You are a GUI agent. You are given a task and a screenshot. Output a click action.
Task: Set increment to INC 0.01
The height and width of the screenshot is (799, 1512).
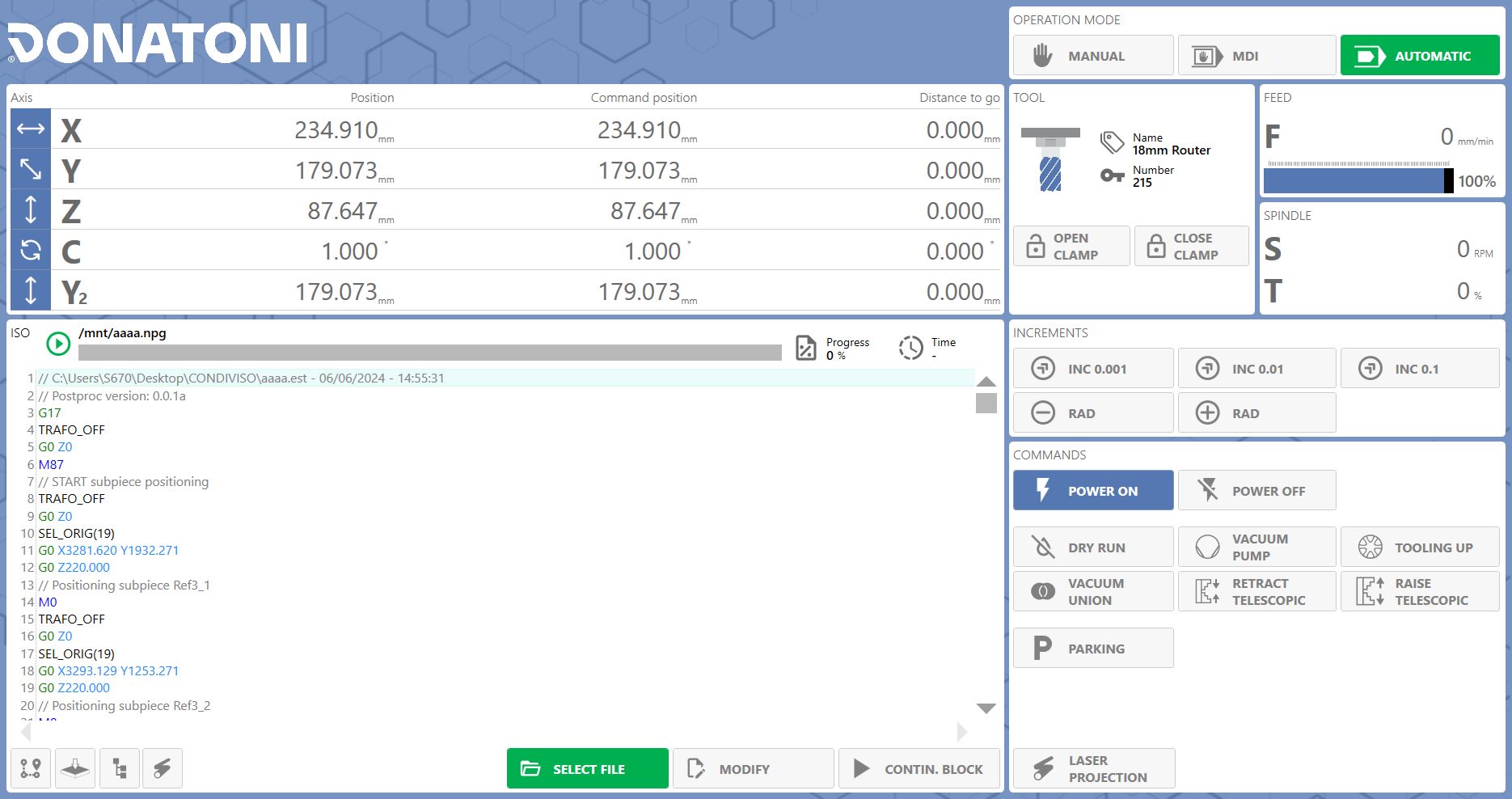(1256, 369)
